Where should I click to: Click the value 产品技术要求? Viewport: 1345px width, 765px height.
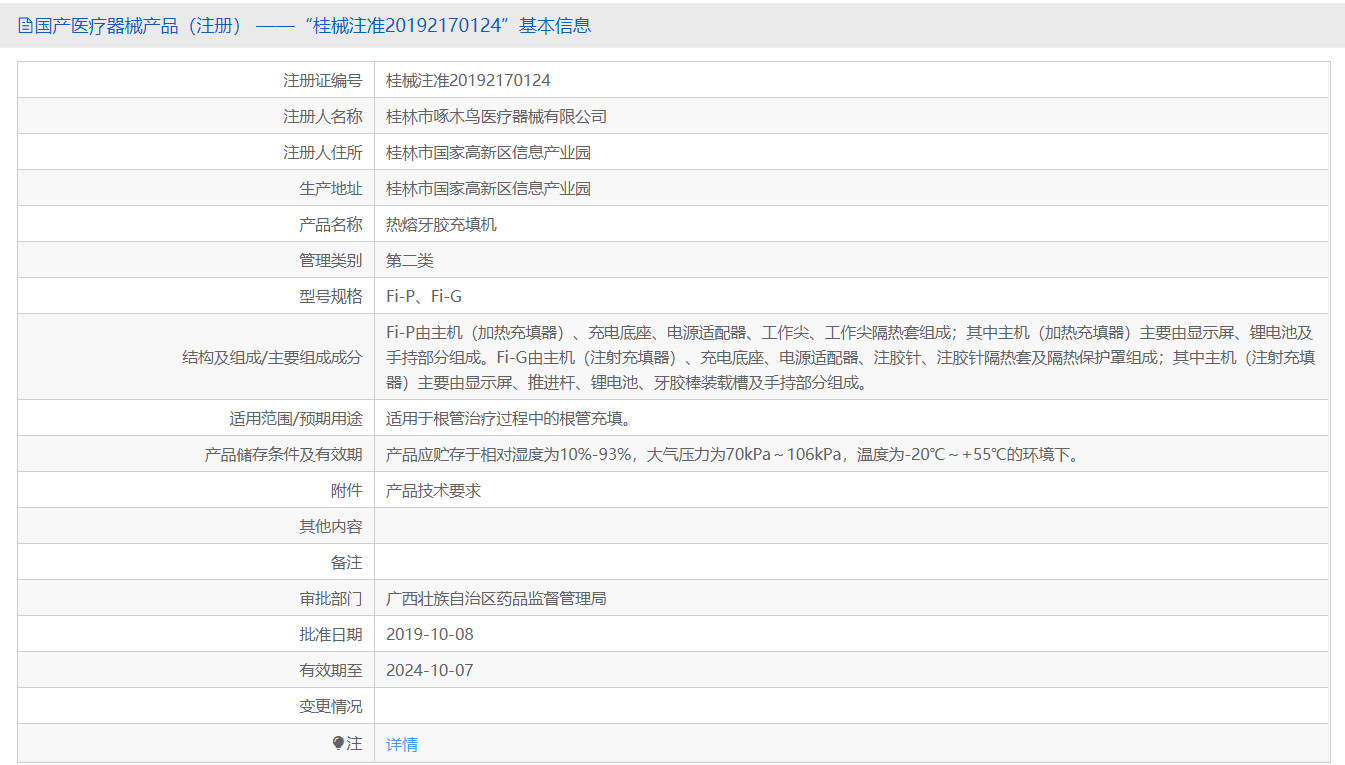[433, 490]
